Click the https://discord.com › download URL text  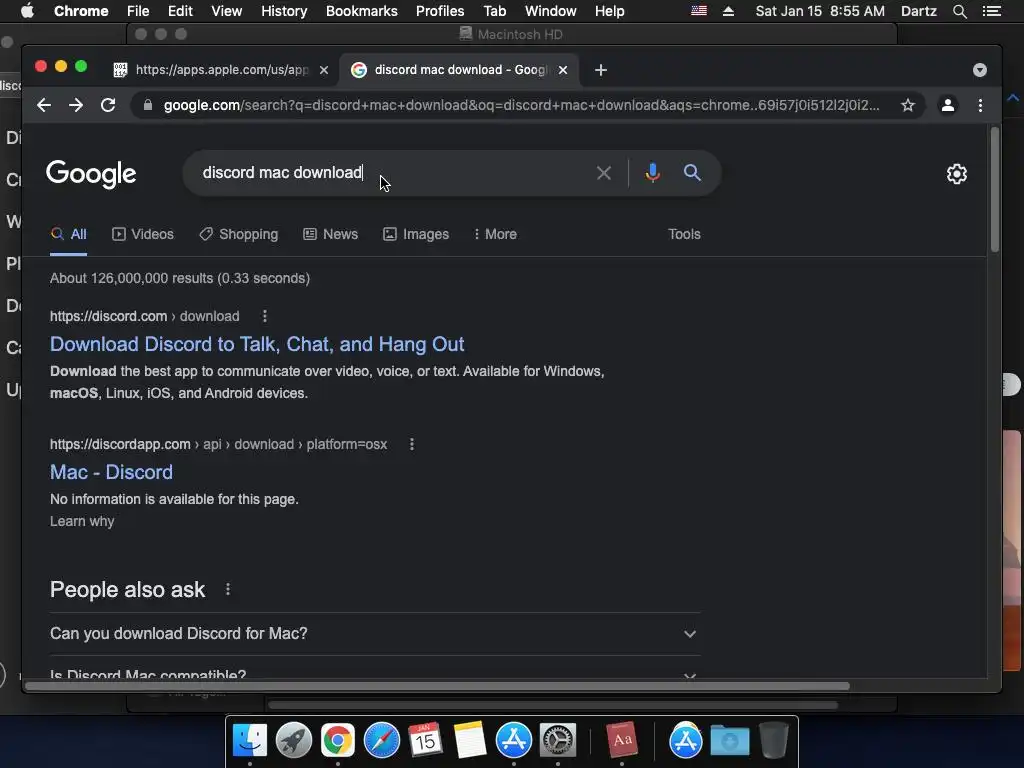point(144,316)
